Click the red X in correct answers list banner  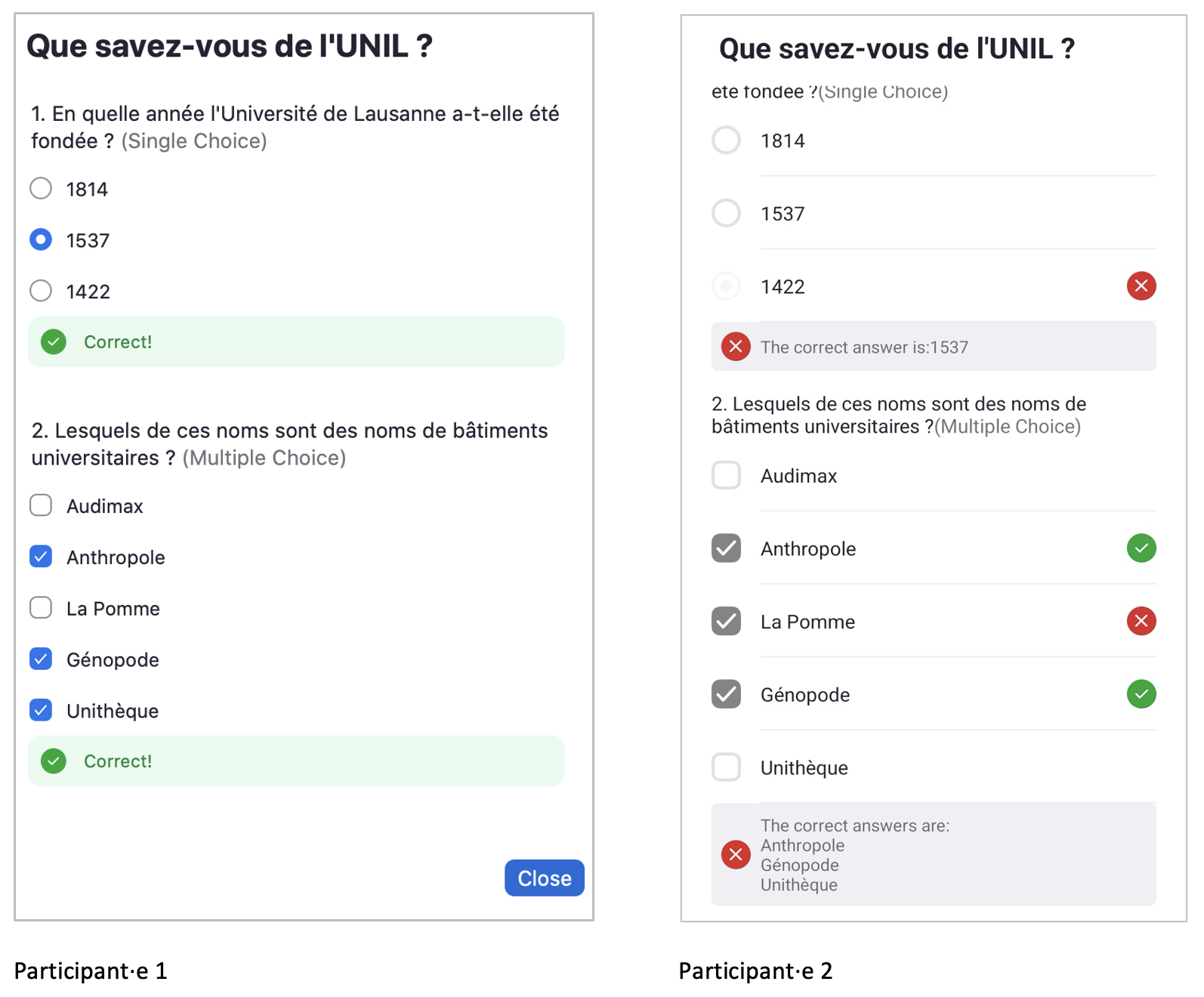point(735,854)
